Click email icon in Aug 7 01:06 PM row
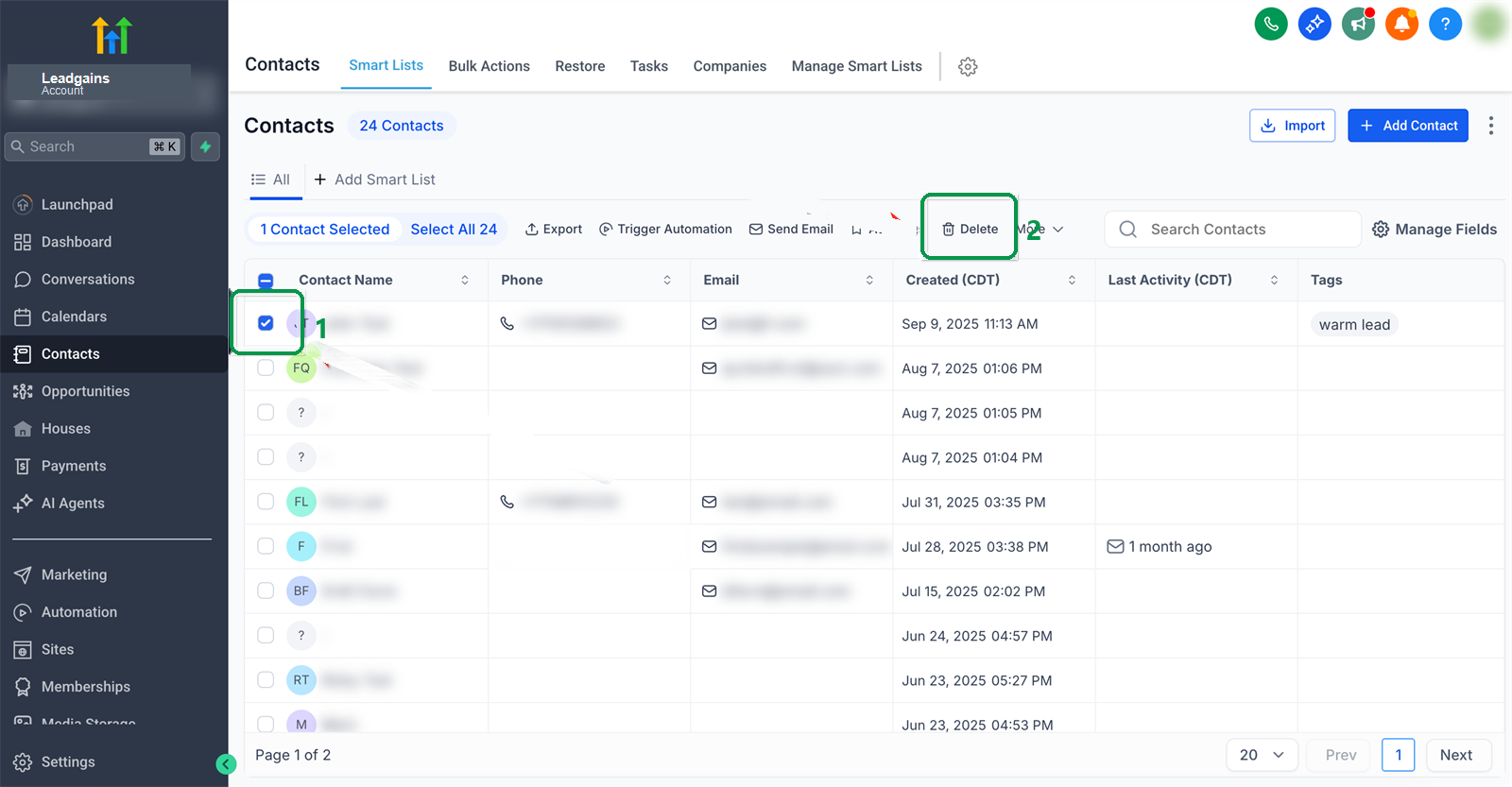The width and height of the screenshot is (1512, 787). pos(710,368)
